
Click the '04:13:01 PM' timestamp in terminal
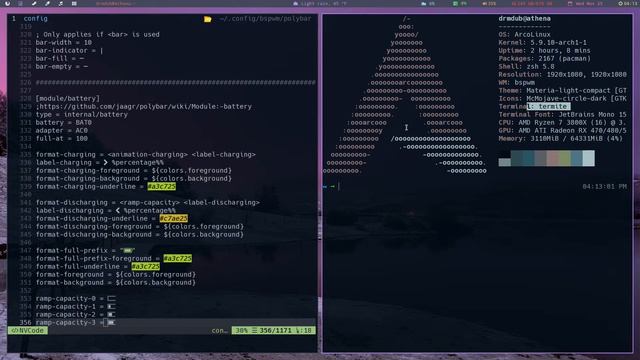tap(604, 187)
